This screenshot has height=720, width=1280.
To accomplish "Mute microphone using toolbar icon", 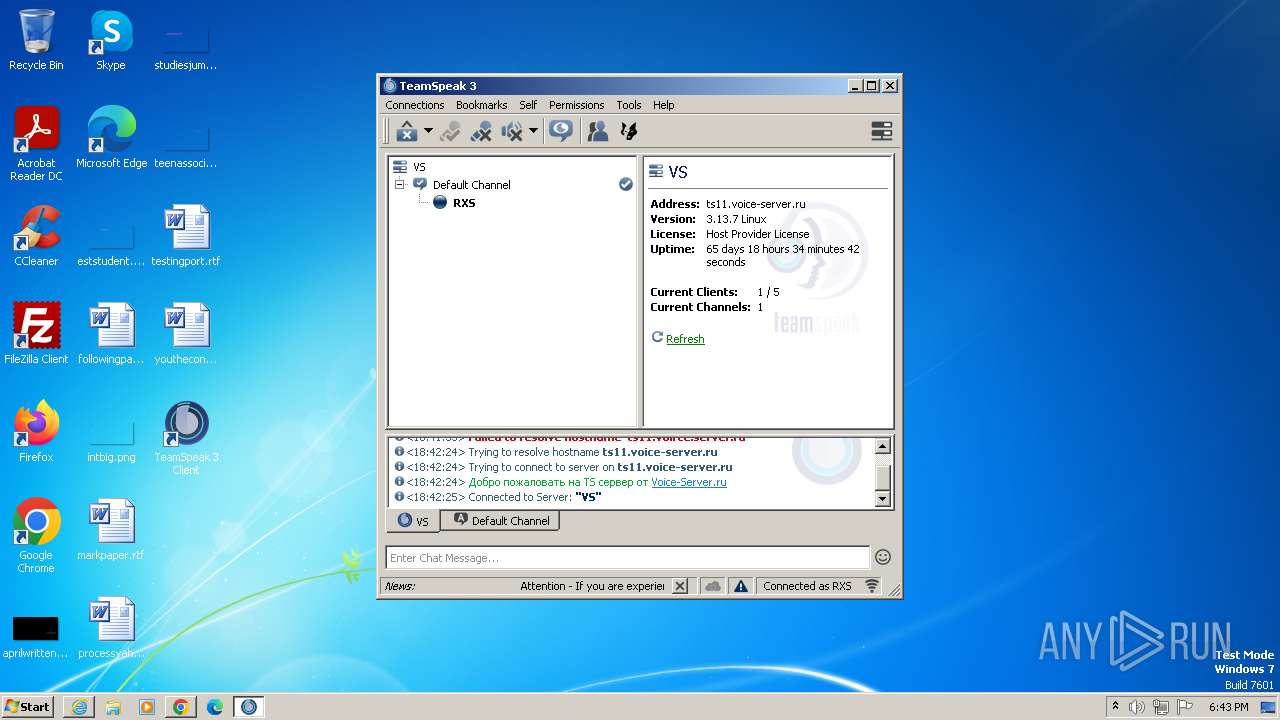I will pyautogui.click(x=481, y=131).
